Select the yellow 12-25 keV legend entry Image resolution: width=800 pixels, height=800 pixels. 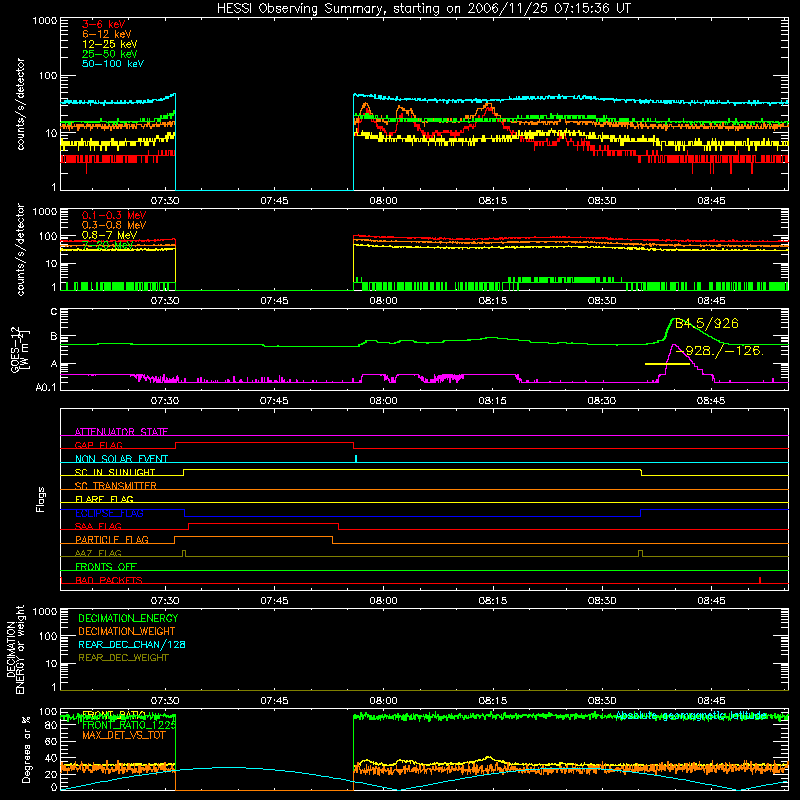click(x=110, y=44)
